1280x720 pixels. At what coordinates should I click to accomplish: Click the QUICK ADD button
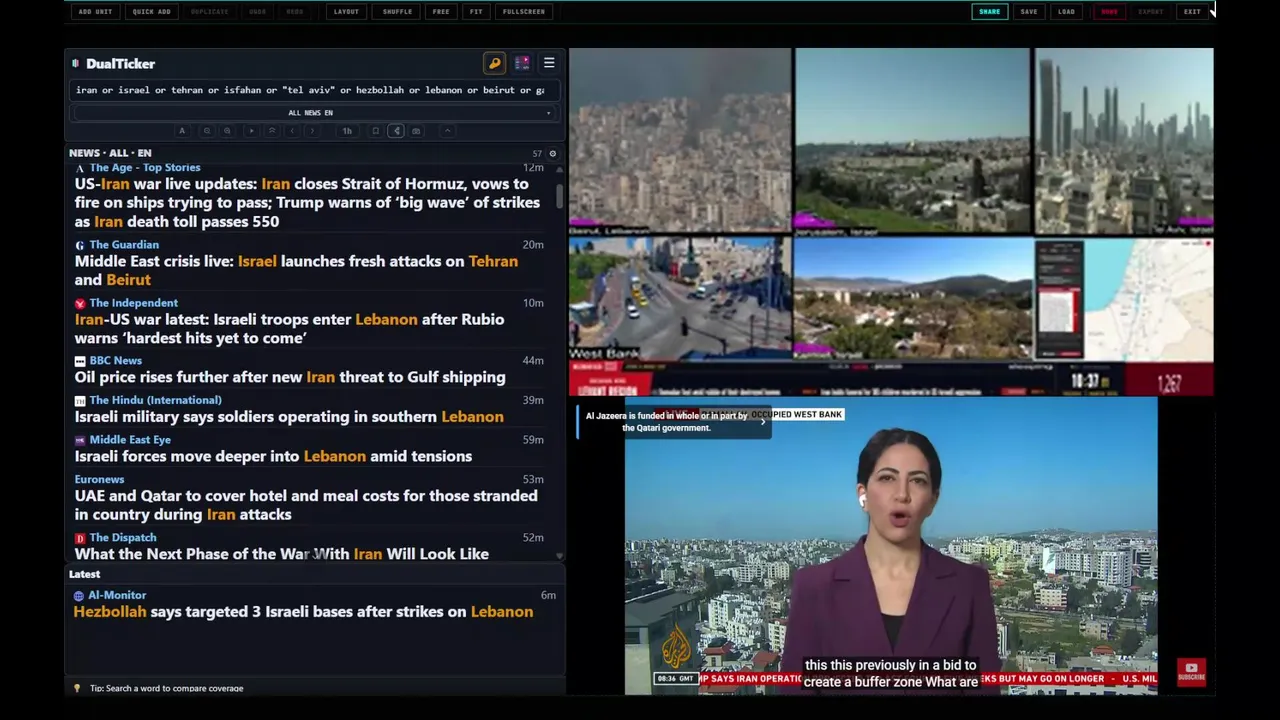(x=151, y=12)
